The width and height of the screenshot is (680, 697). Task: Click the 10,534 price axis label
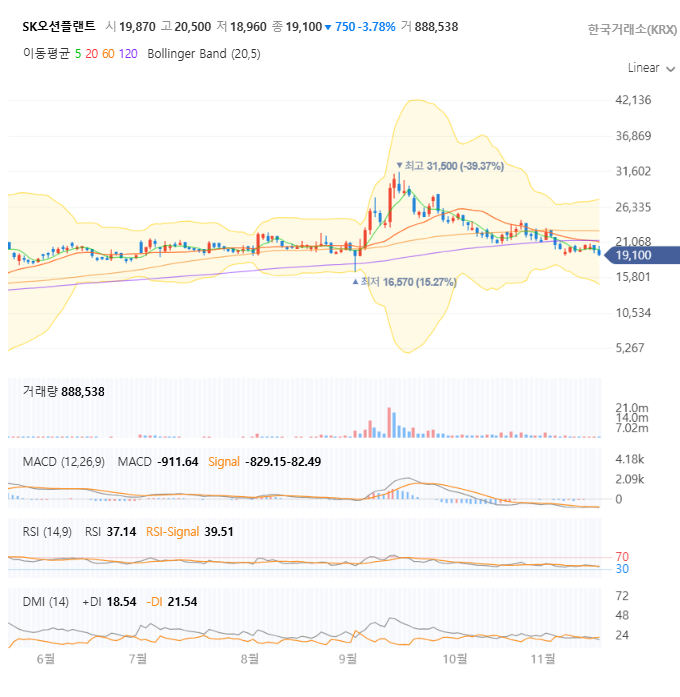pyautogui.click(x=633, y=313)
